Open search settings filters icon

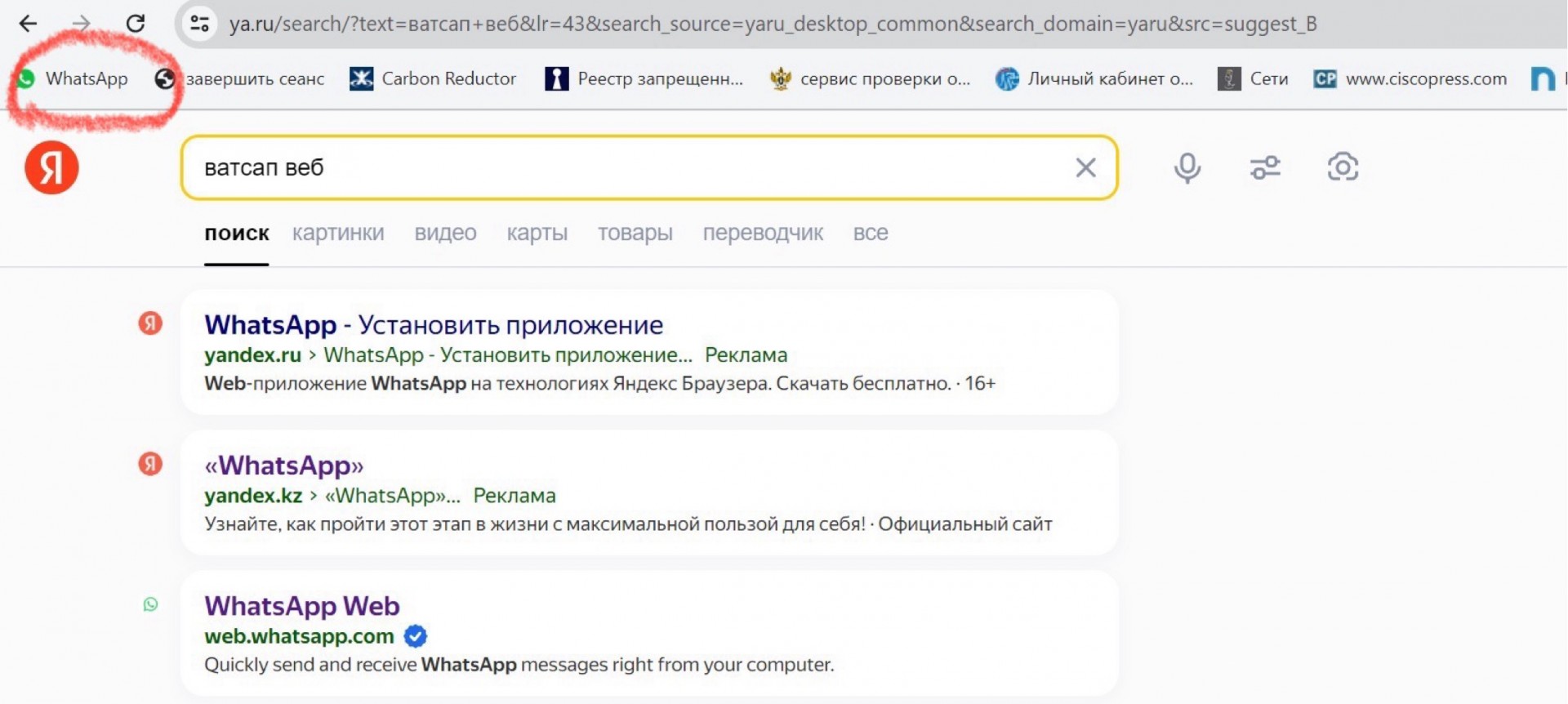pyautogui.click(x=1265, y=167)
